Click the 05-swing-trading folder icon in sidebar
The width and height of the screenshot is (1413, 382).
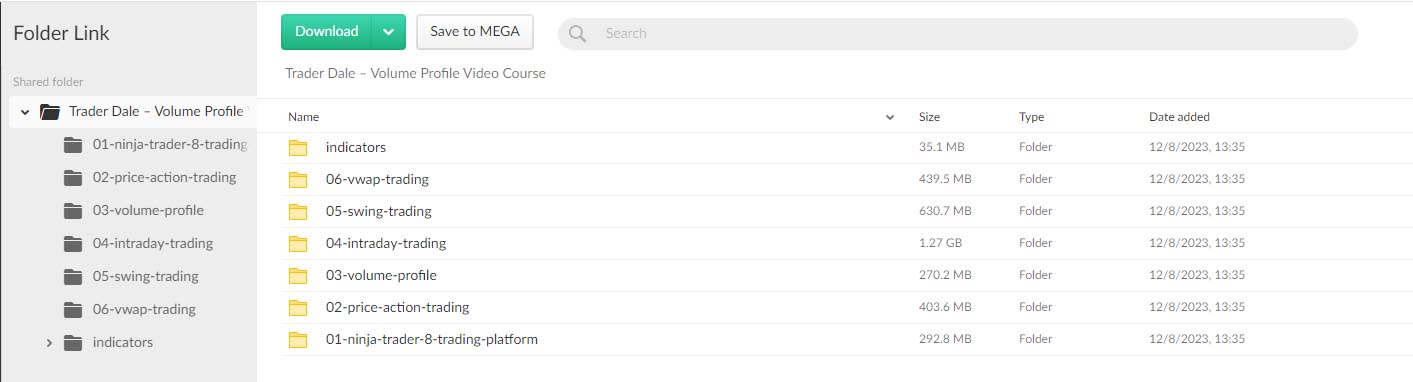point(73,277)
